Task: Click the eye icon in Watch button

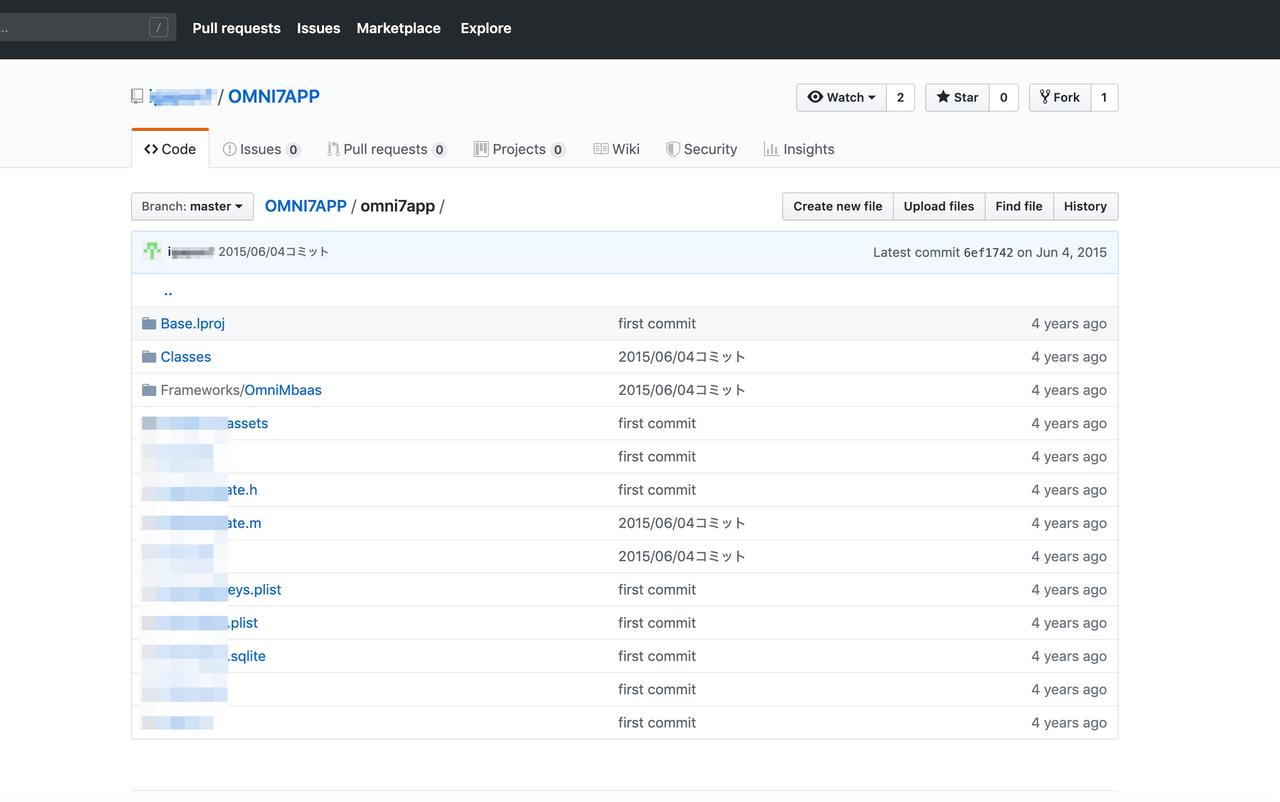Action: (815, 97)
